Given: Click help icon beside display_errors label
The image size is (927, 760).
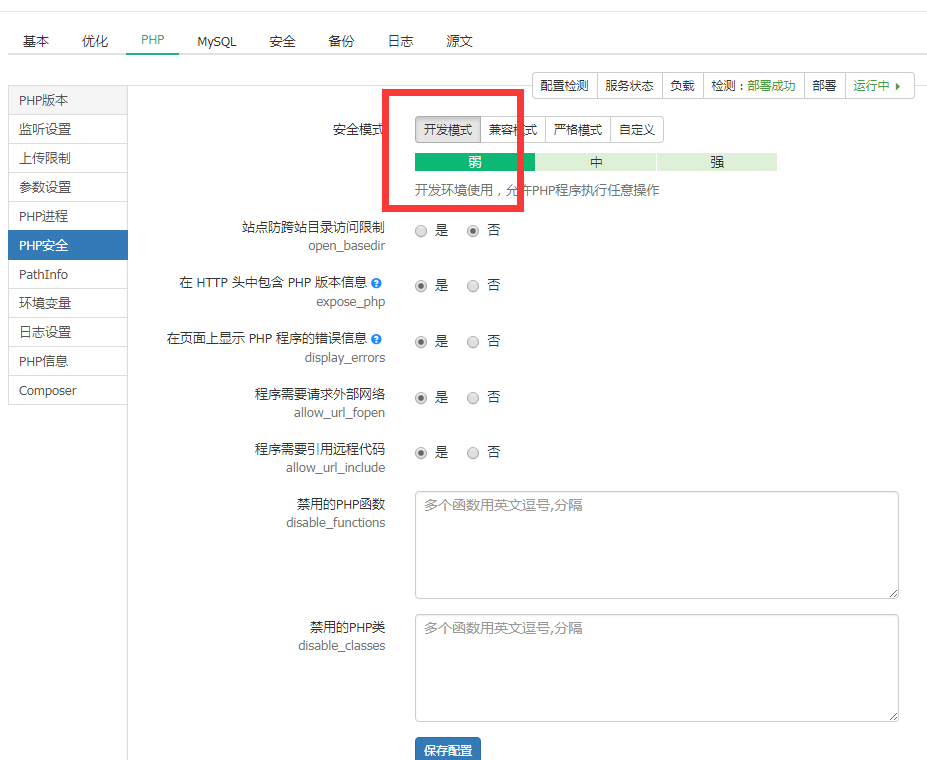Looking at the screenshot, I should coord(376,339).
